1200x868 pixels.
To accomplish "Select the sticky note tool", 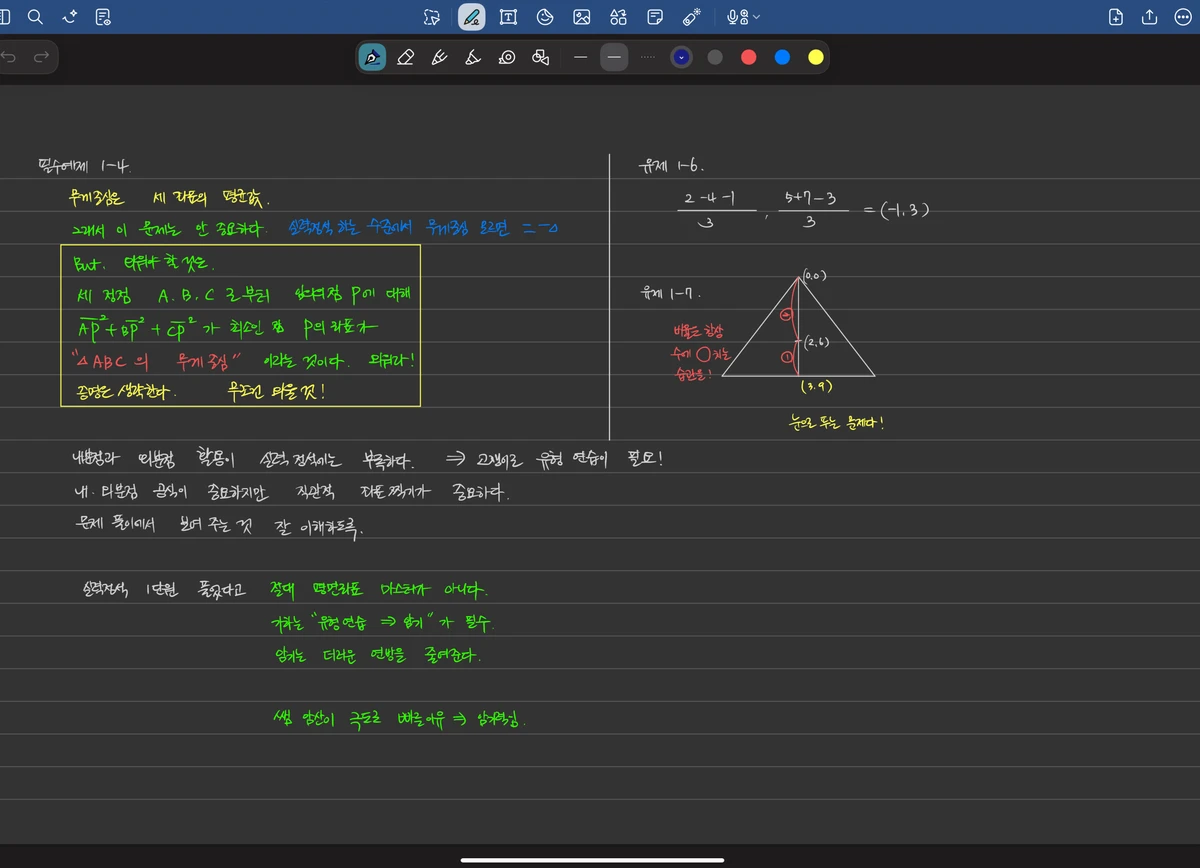I will click(x=655, y=17).
